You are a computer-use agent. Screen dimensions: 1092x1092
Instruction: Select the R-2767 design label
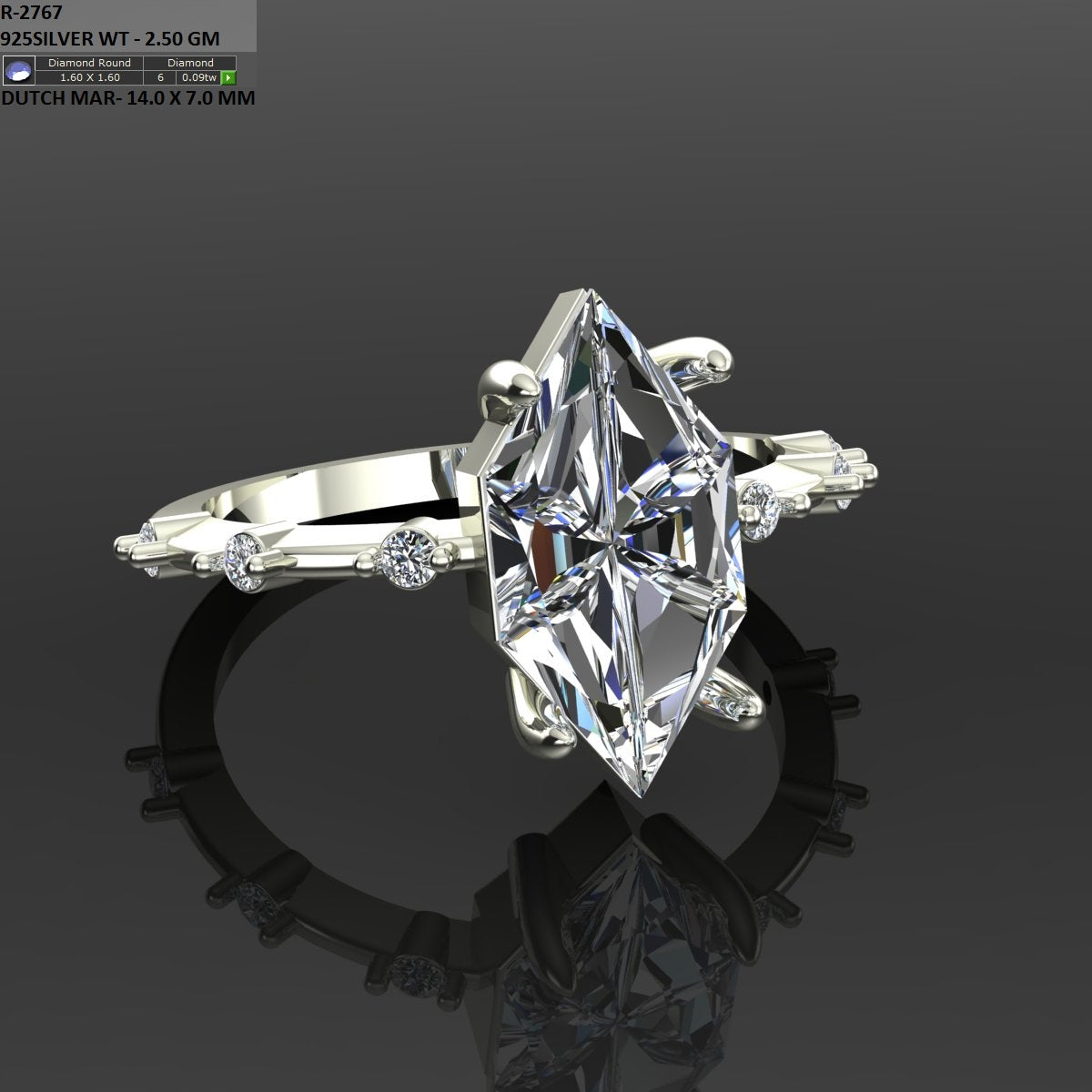(x=30, y=13)
